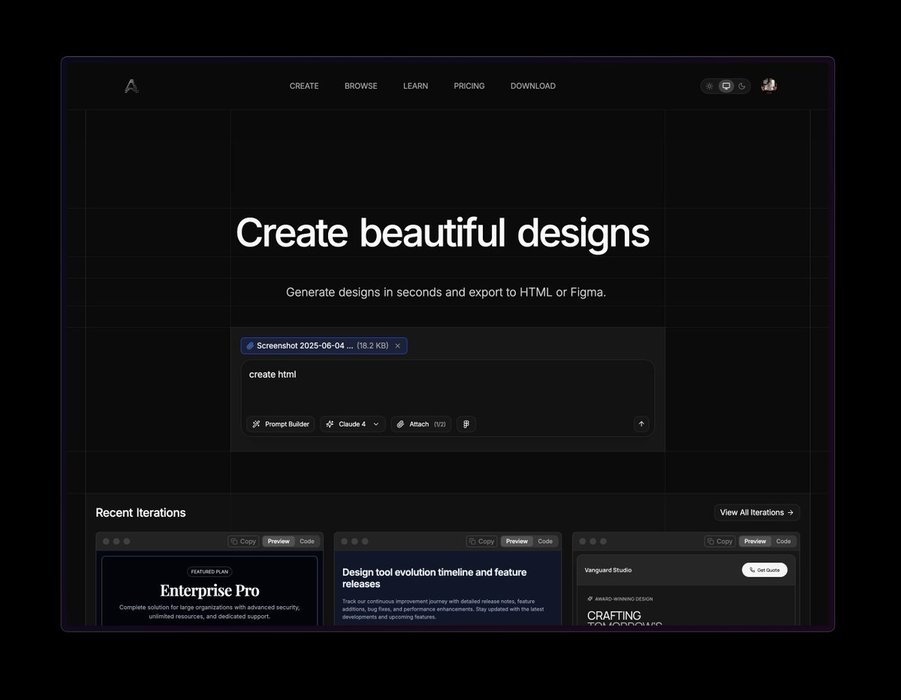Screen dimensions: 901x700
Task: Show Code tab on the timeline card
Action: [545, 541]
